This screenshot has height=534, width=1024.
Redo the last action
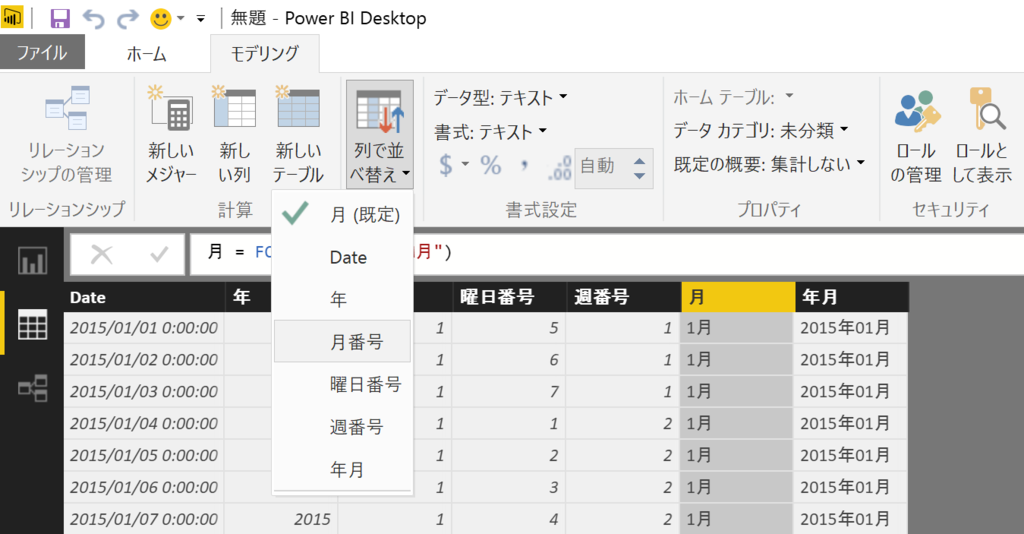point(127,18)
